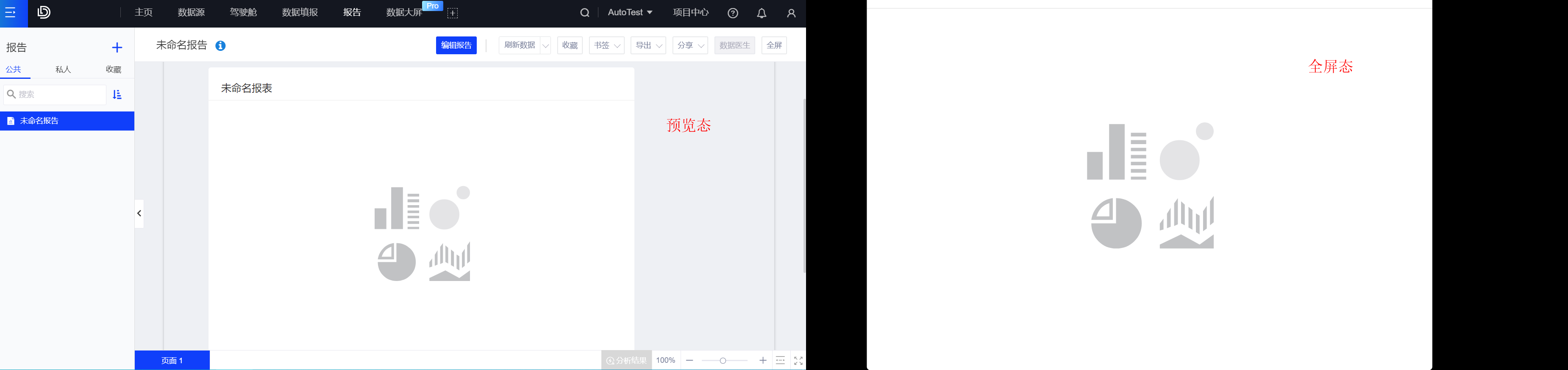Open the help question-mark icon

pos(733,14)
